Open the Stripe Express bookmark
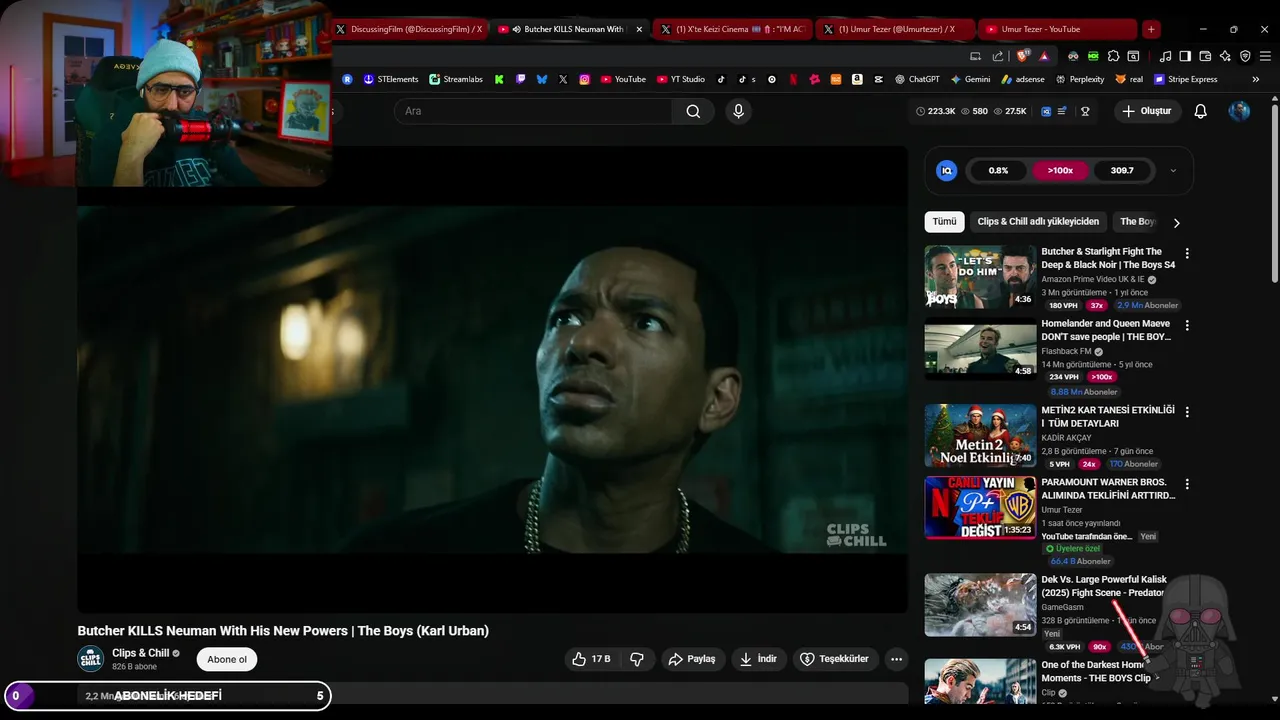The image size is (1280, 720). pyautogui.click(x=1186, y=79)
